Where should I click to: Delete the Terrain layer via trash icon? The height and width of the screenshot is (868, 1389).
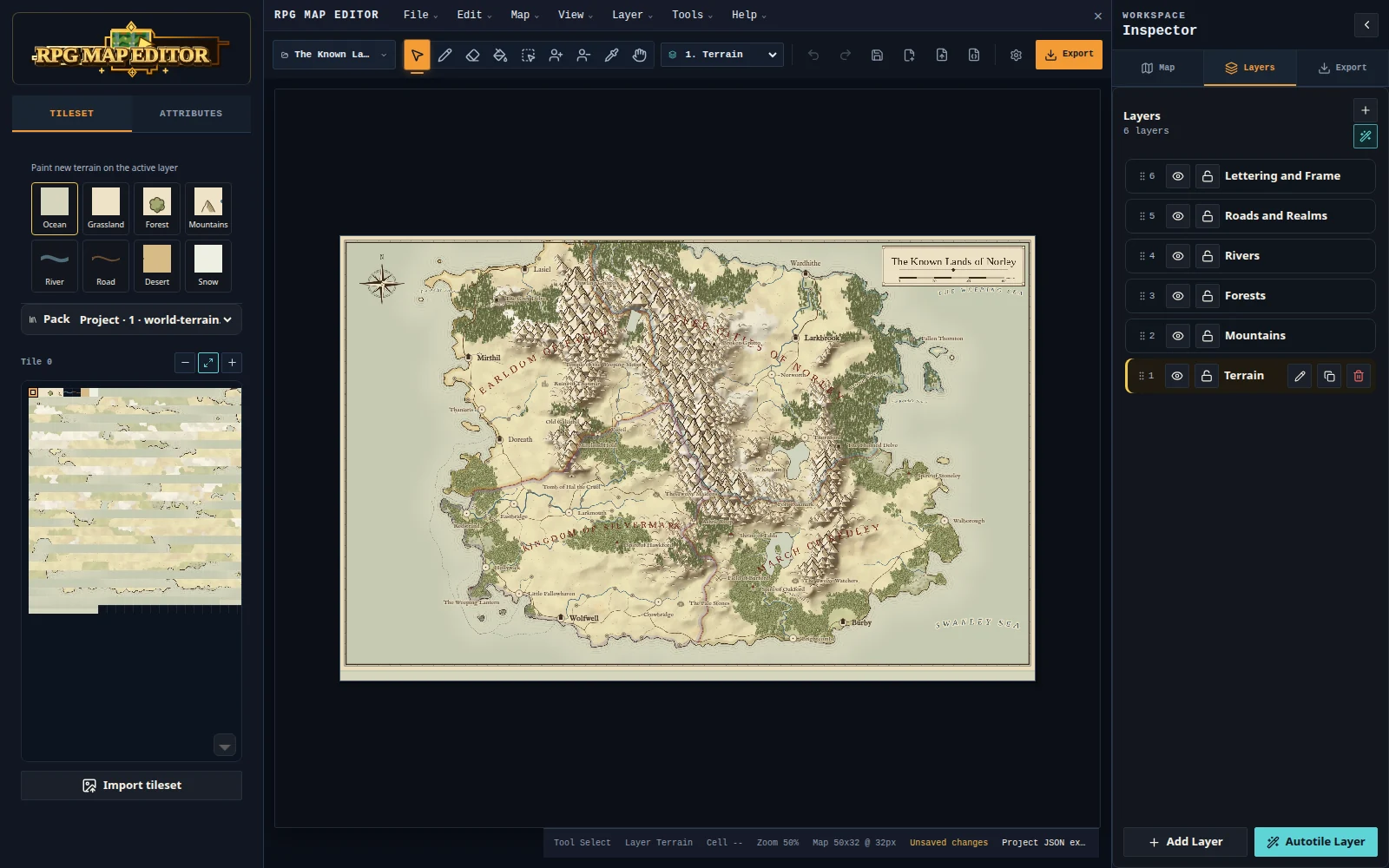(x=1359, y=376)
